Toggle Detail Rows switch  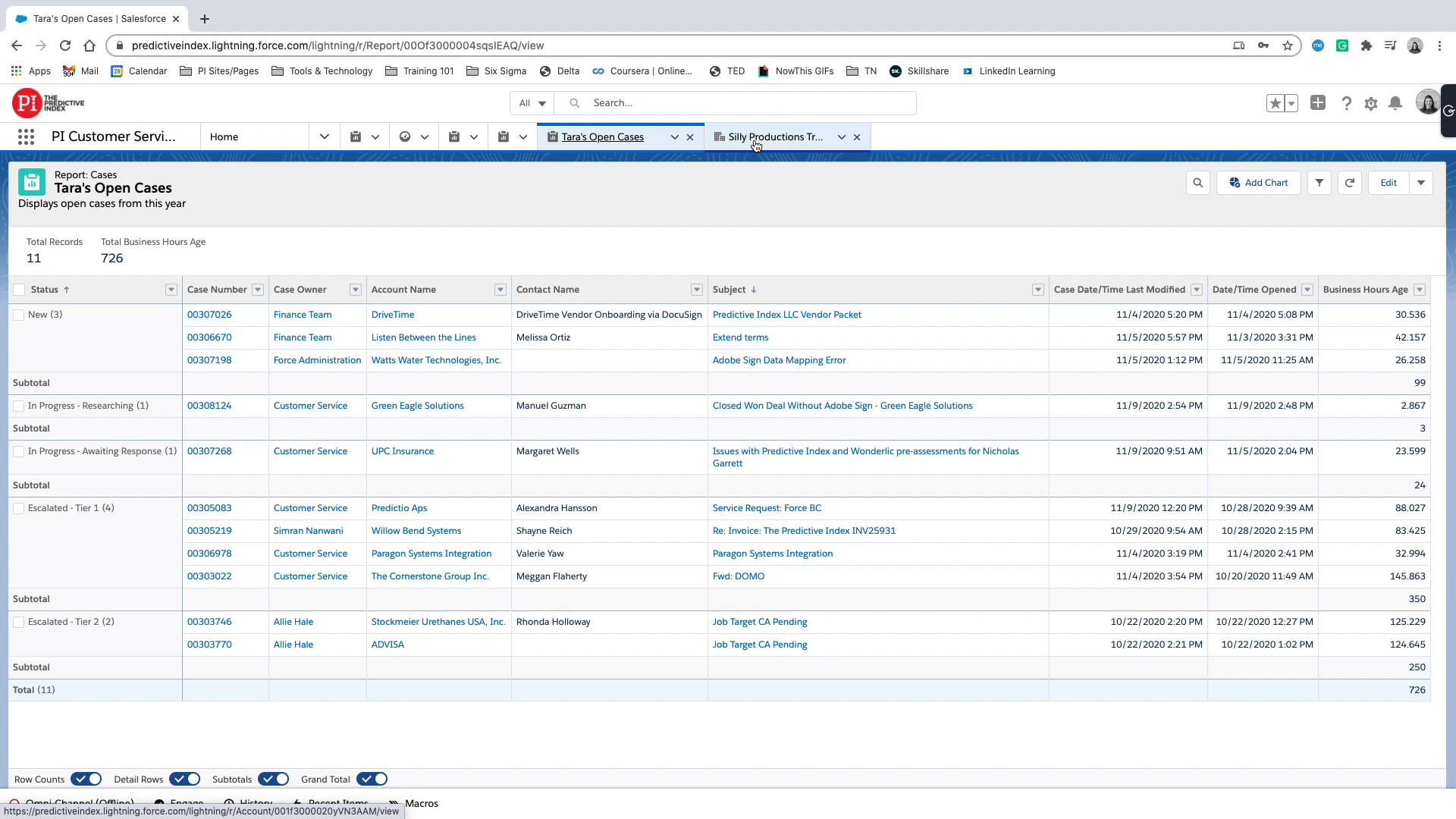click(184, 779)
